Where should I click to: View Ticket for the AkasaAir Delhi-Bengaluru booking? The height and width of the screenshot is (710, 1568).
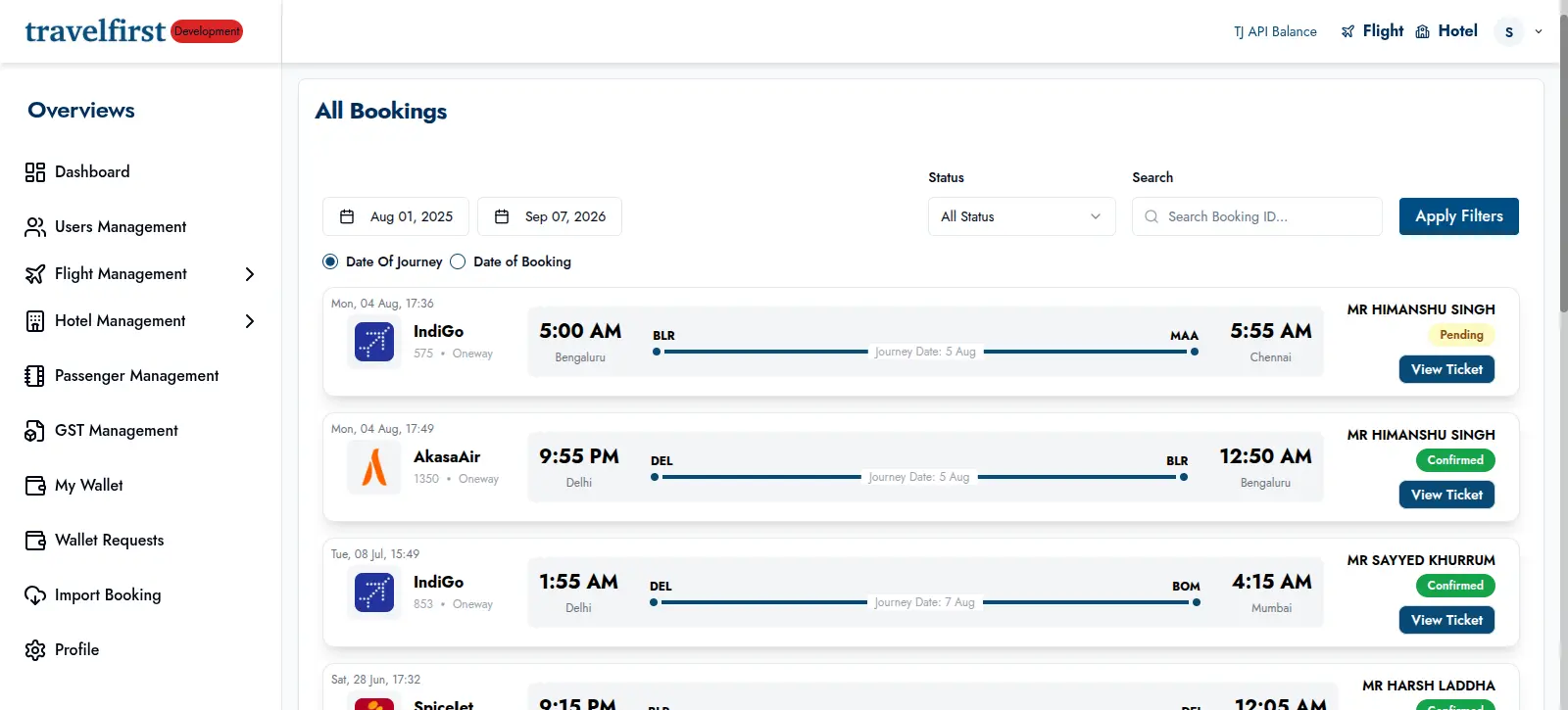pyautogui.click(x=1446, y=495)
